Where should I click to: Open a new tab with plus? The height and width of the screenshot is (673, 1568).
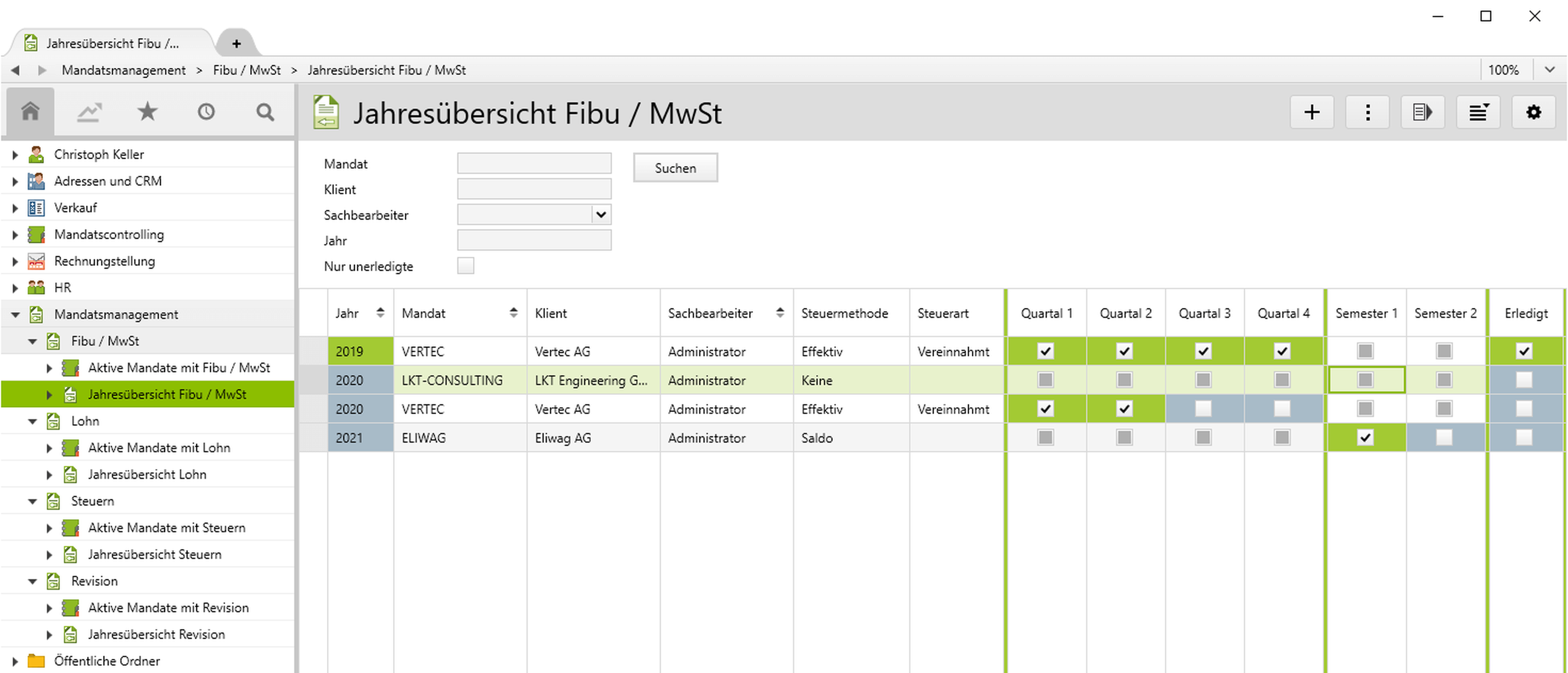pyautogui.click(x=236, y=43)
